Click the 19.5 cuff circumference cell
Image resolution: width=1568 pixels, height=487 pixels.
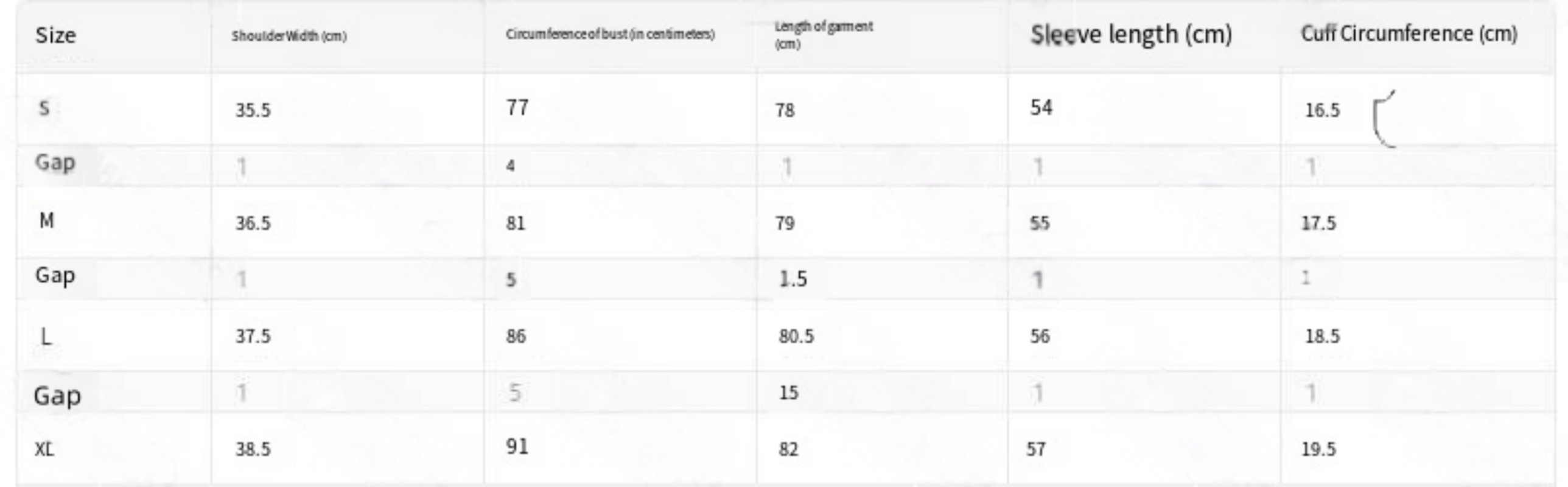pyautogui.click(x=1318, y=449)
